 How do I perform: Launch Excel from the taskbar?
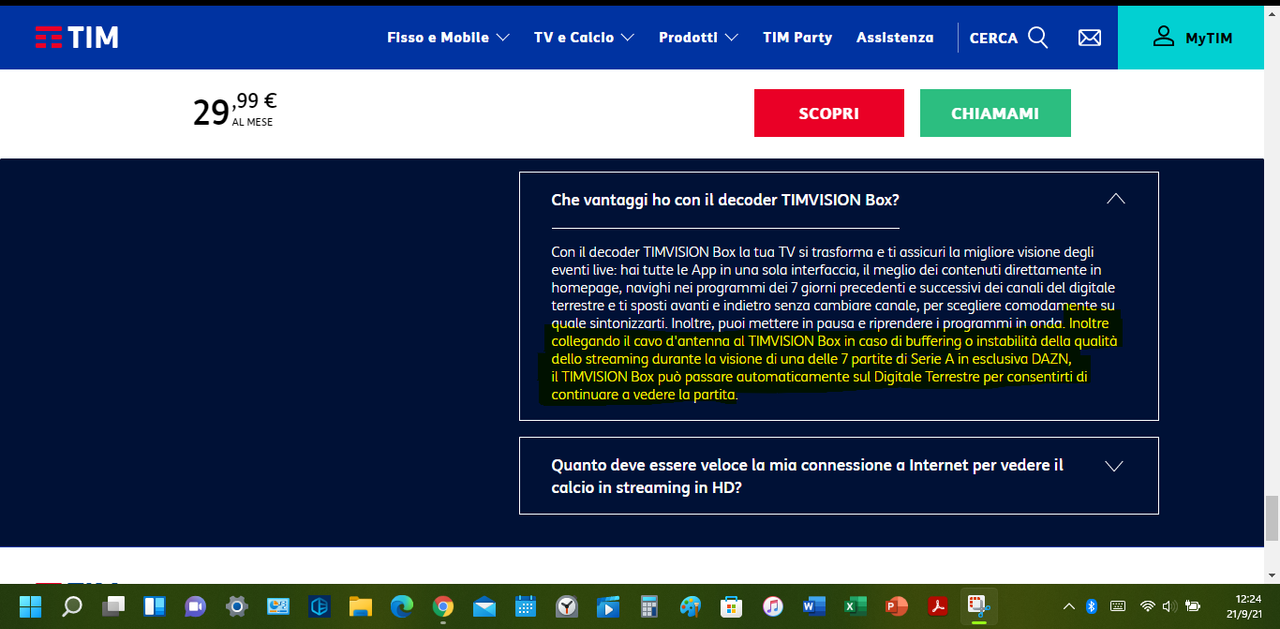[x=854, y=606]
